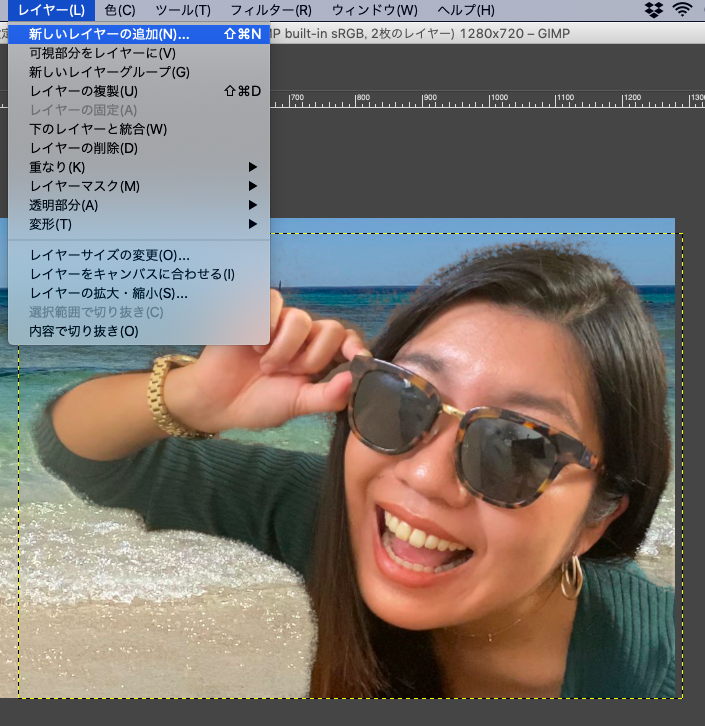
Task: Select 内容で切り抜き(O)
Action: pos(139,331)
